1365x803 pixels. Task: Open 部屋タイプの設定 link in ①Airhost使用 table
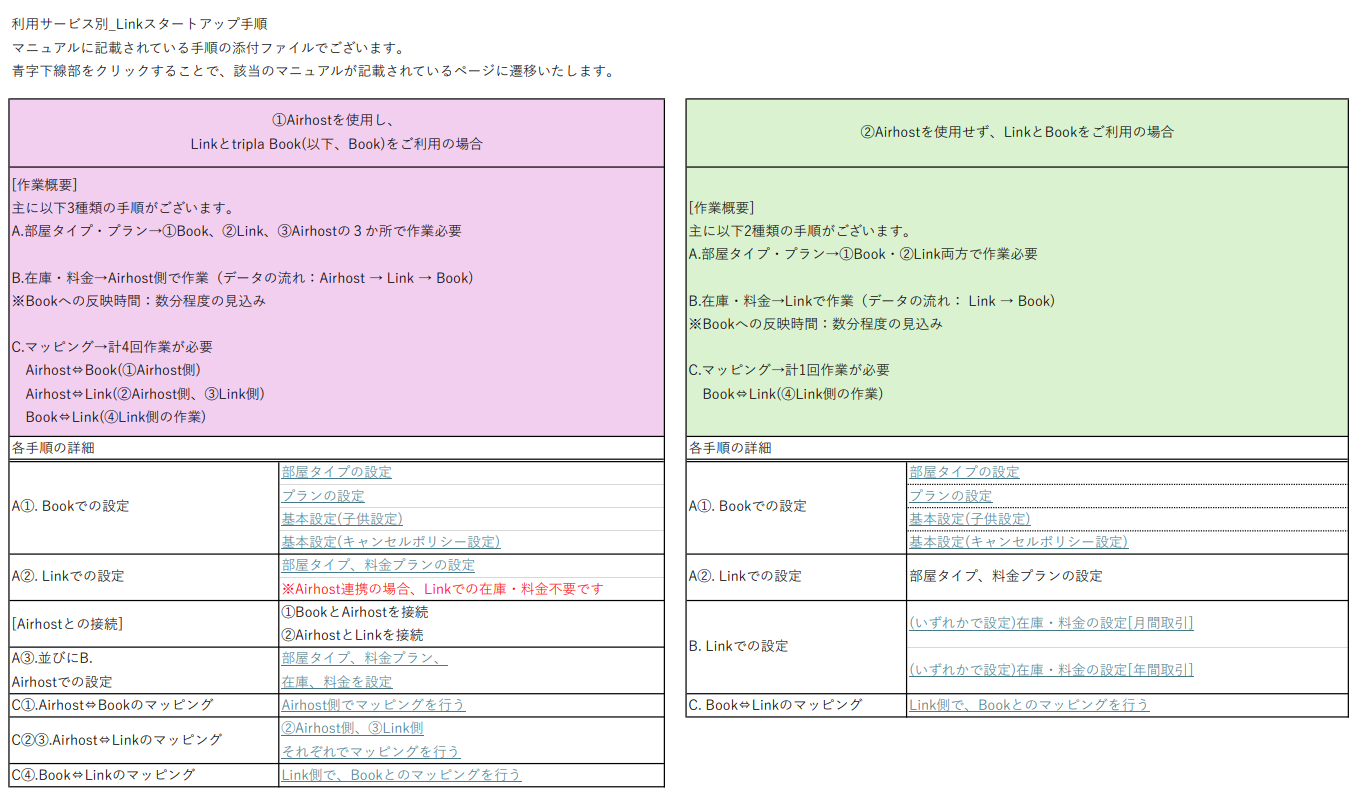click(x=336, y=472)
